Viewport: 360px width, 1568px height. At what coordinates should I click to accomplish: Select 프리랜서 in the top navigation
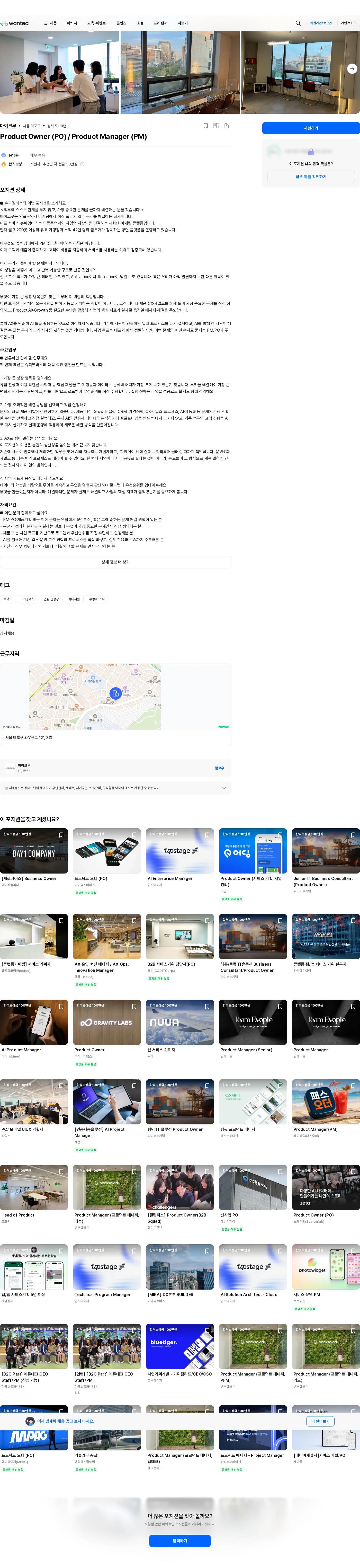pos(160,23)
